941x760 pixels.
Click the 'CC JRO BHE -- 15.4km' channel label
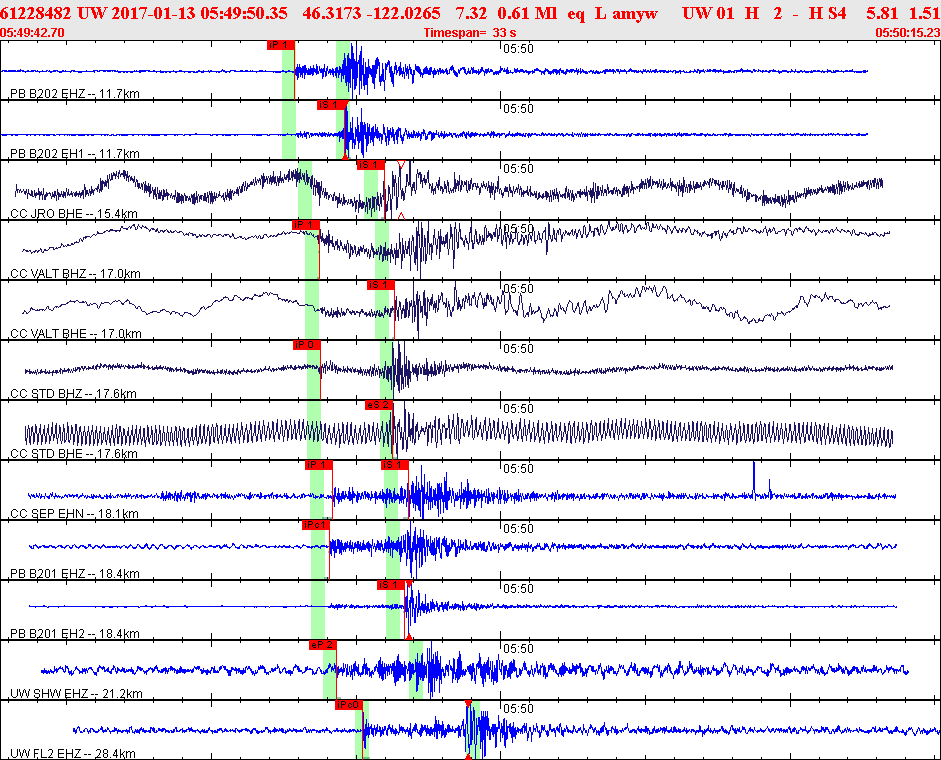[74, 214]
